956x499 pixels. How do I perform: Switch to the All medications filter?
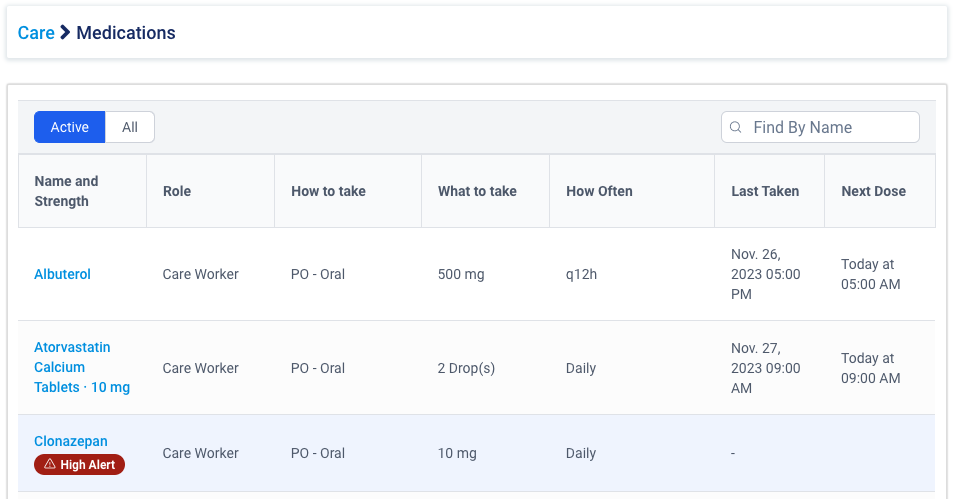pos(130,127)
